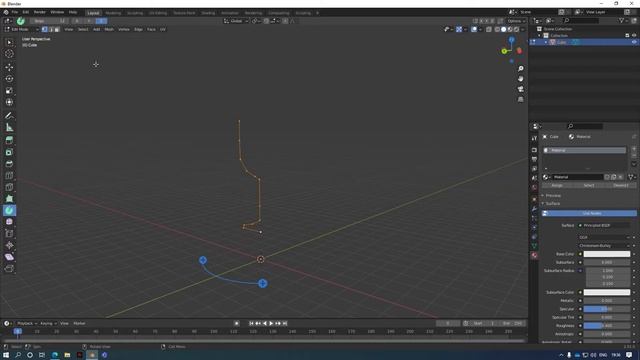Select the Inset Faces tool
The width and height of the screenshot is (640, 360).
click(9, 152)
